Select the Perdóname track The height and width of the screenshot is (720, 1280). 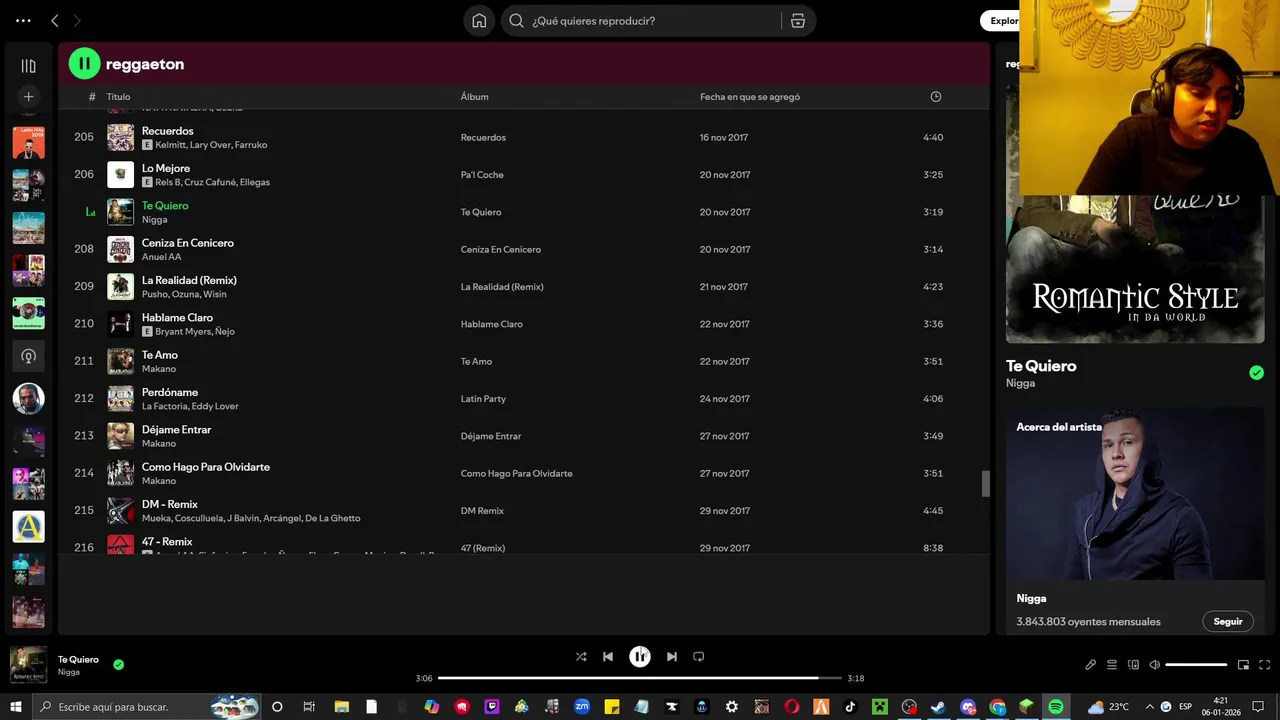523,399
